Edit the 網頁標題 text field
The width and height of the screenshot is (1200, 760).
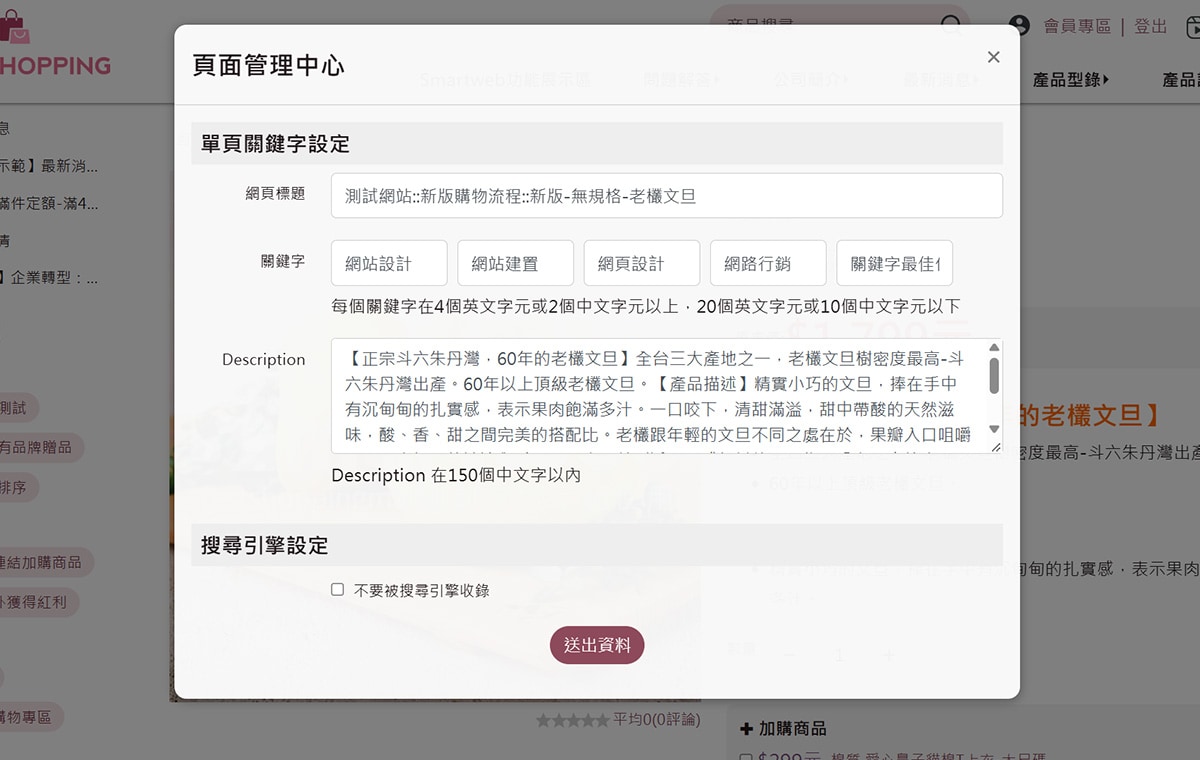point(667,196)
